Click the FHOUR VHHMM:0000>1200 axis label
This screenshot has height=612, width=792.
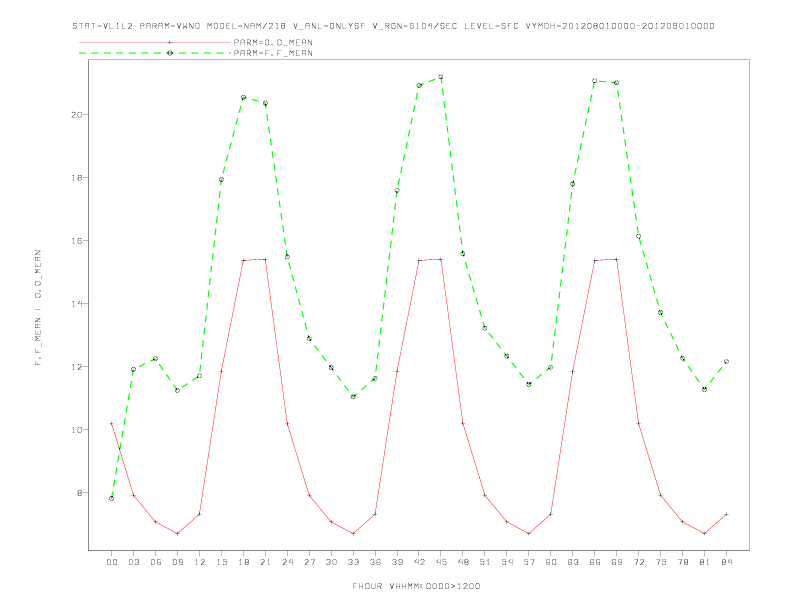(x=416, y=586)
